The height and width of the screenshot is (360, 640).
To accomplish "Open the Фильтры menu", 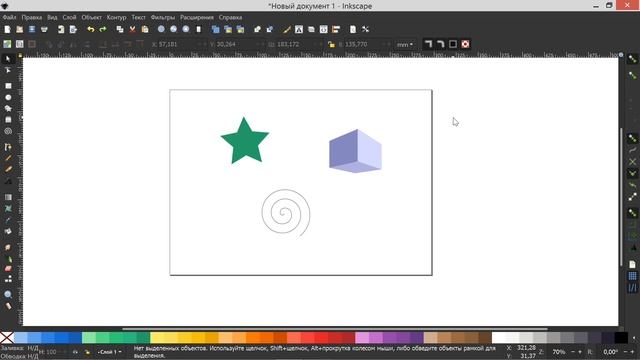I will pyautogui.click(x=162, y=18).
